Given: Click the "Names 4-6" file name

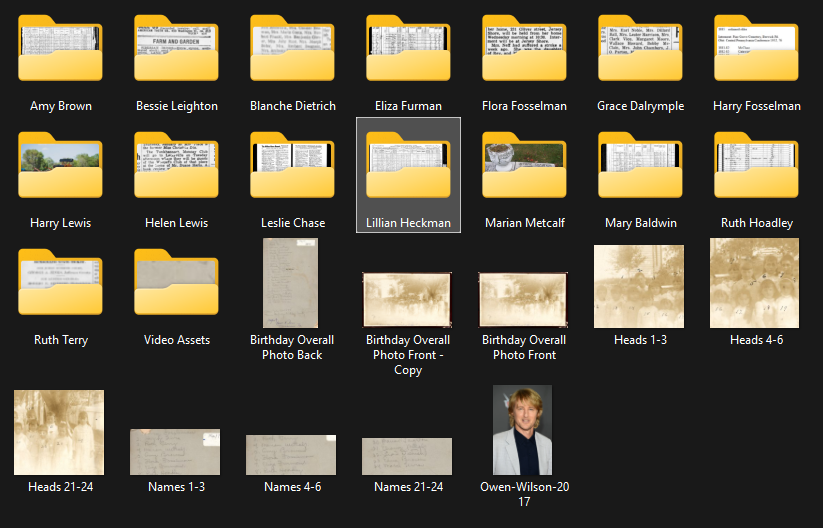Looking at the screenshot, I should (x=292, y=487).
